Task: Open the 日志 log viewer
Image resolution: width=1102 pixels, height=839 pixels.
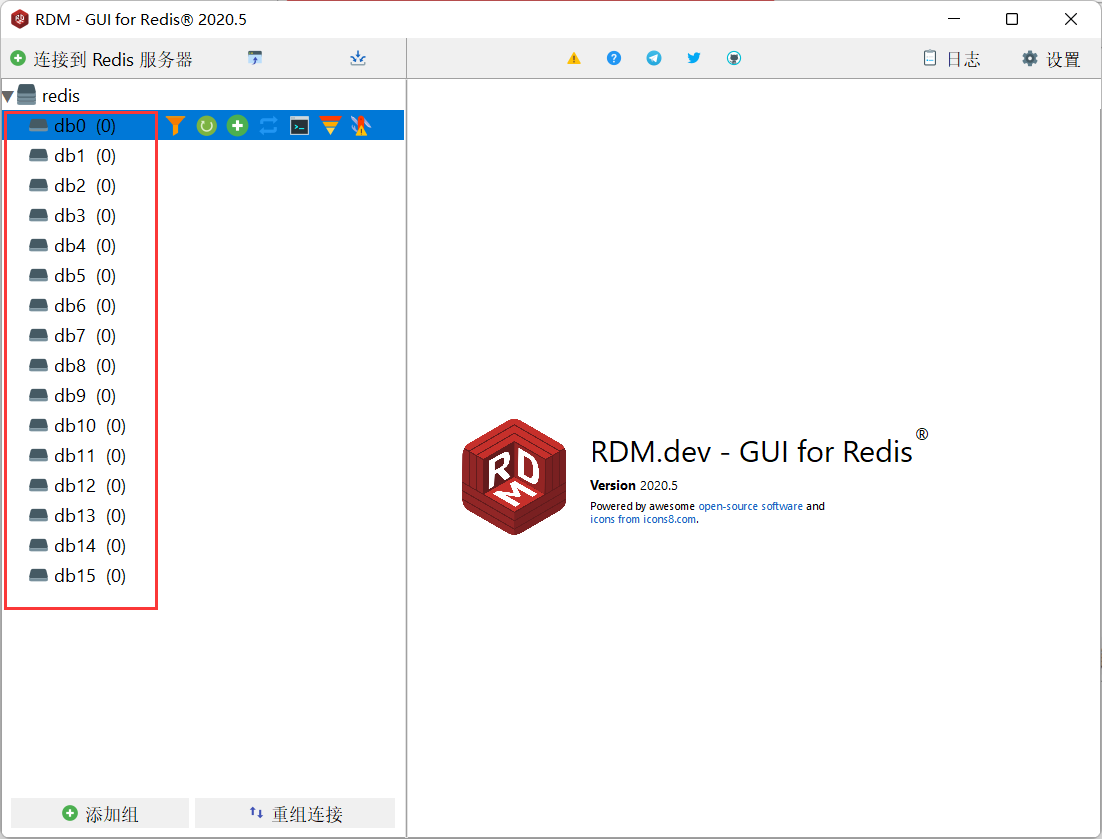Action: tap(952, 59)
